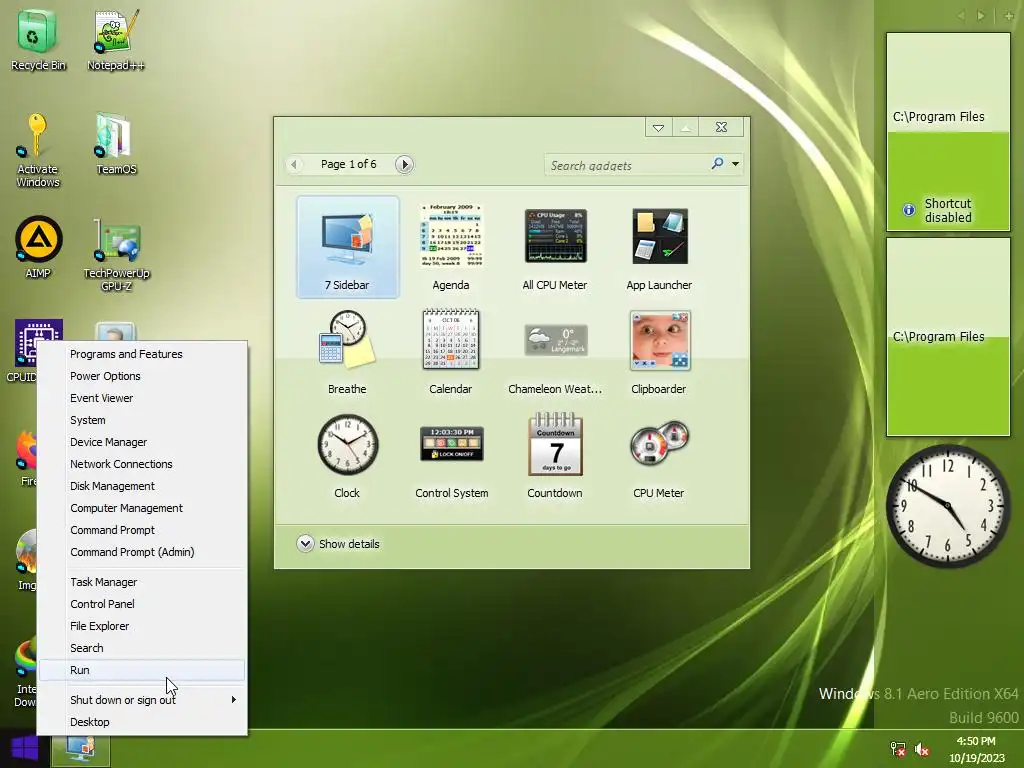Open Computer Management menu entry

click(142, 508)
